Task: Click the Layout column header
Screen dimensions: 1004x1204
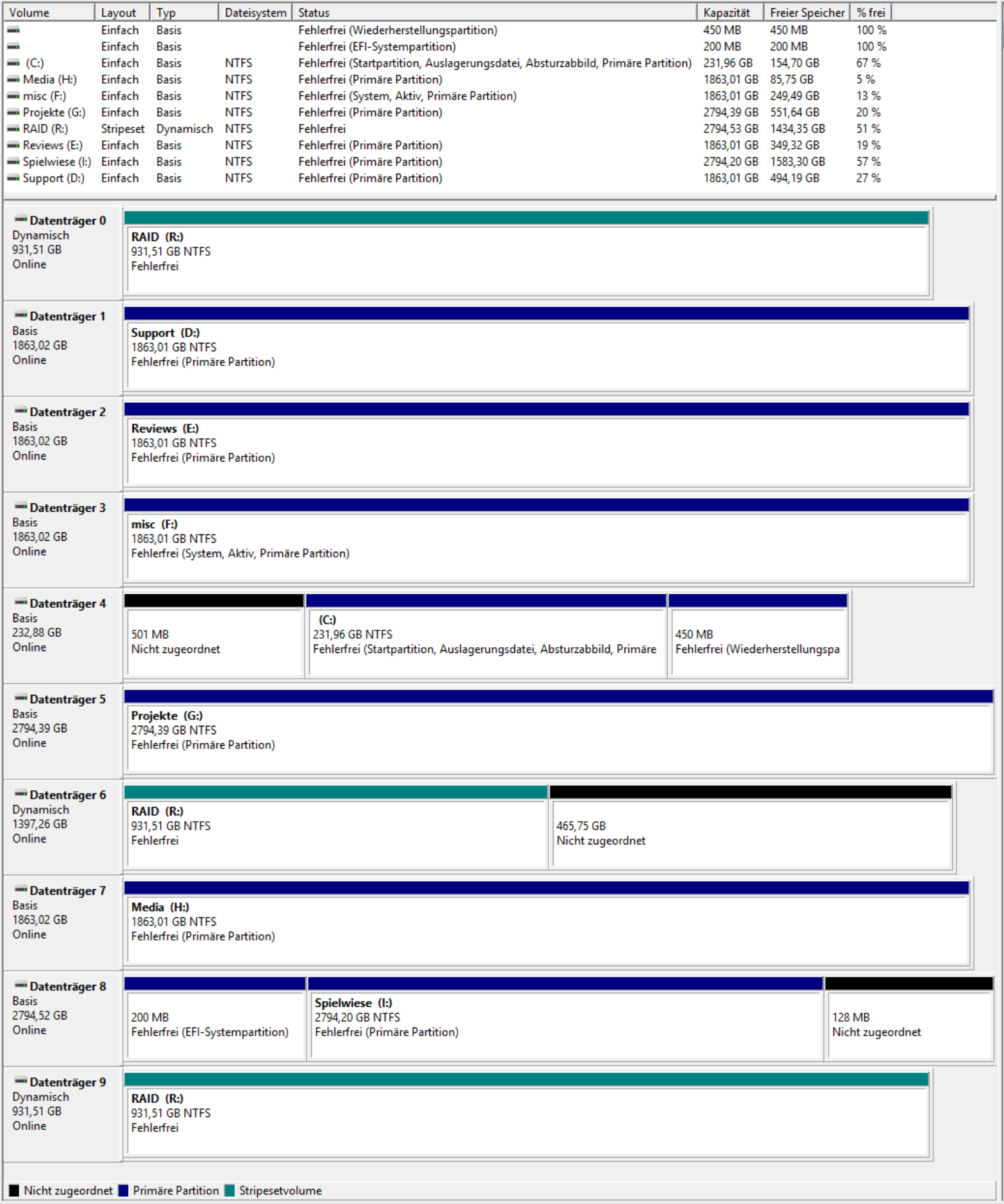Action: (122, 12)
